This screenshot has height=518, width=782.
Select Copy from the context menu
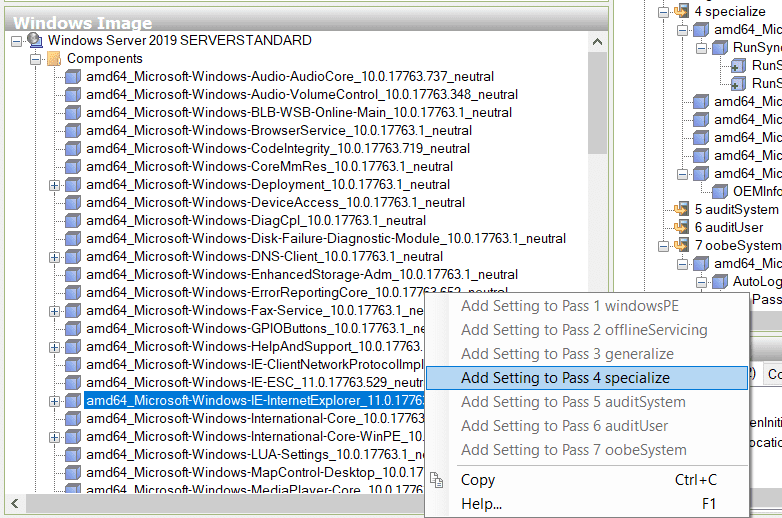pos(478,480)
